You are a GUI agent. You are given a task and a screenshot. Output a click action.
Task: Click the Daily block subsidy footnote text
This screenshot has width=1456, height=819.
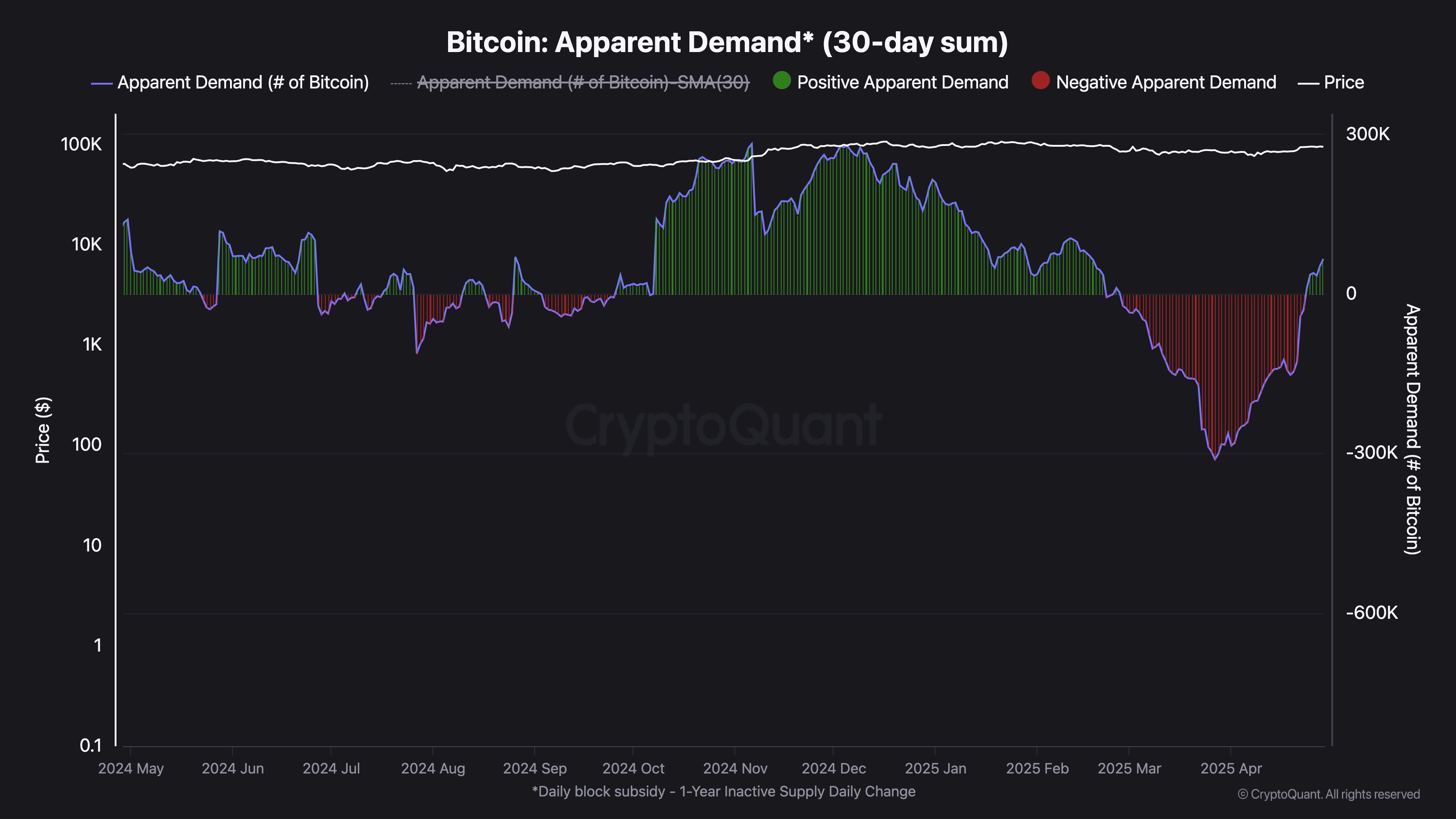pyautogui.click(x=724, y=791)
